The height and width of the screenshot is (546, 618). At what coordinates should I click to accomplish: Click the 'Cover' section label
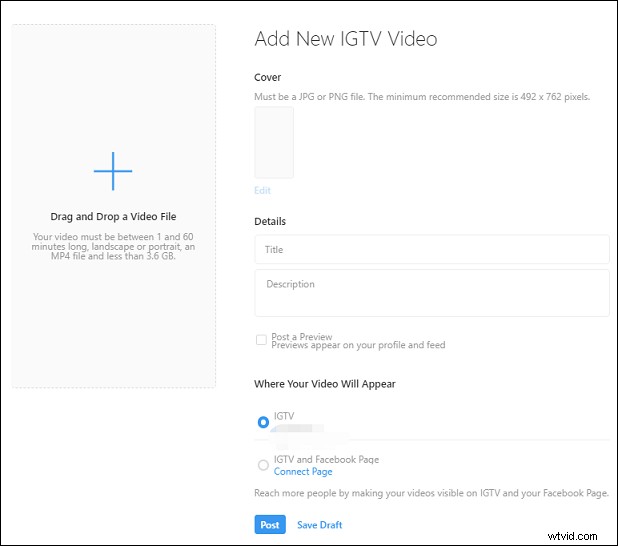[x=268, y=77]
